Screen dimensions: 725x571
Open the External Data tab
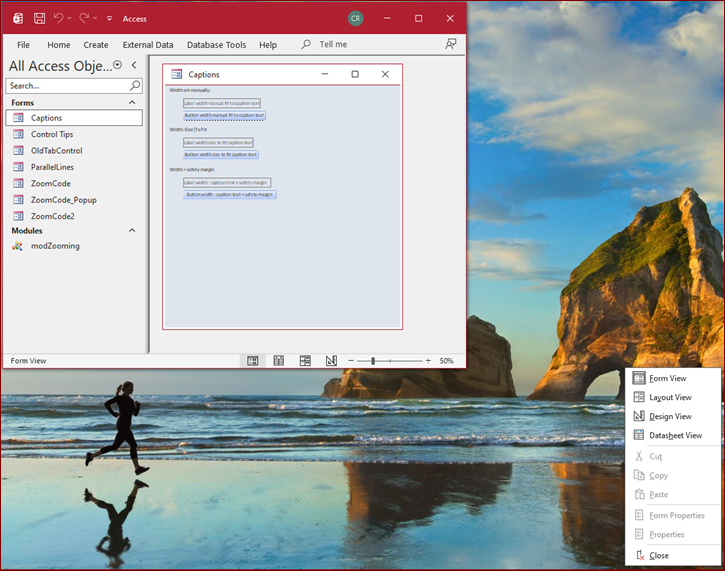coord(148,45)
